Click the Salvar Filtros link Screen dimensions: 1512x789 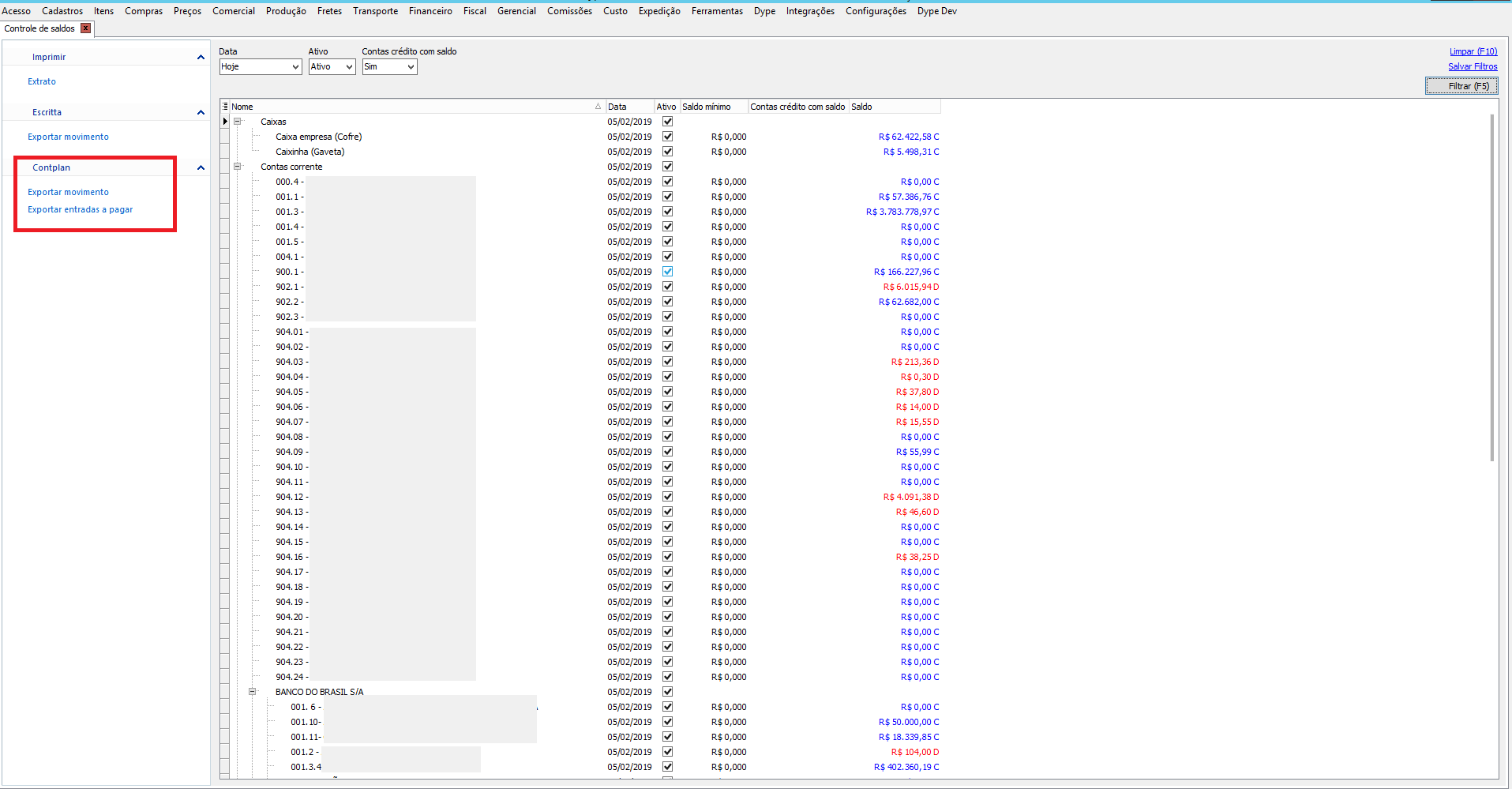[1473, 66]
